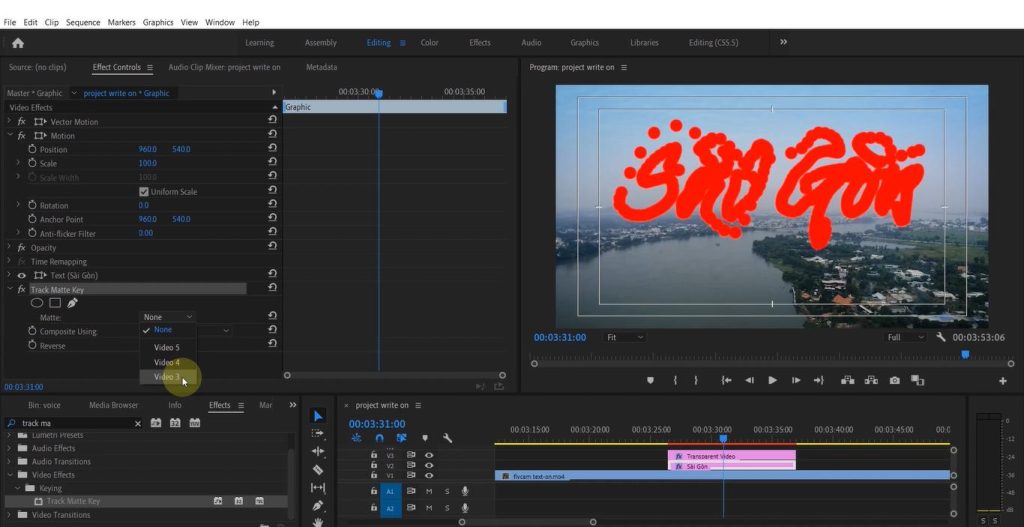Open timeline display settings wrench
The image size is (1024, 527).
[x=447, y=438]
